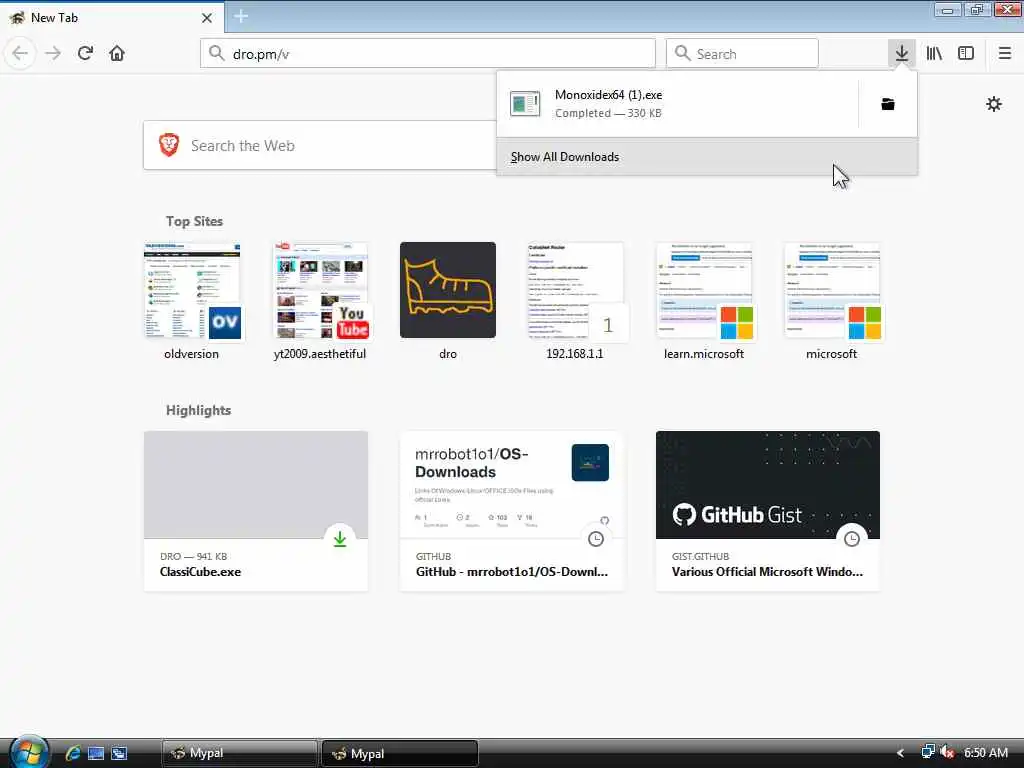The height and width of the screenshot is (768, 1024).
Task: Select the New Tab tab
Action: [112, 18]
